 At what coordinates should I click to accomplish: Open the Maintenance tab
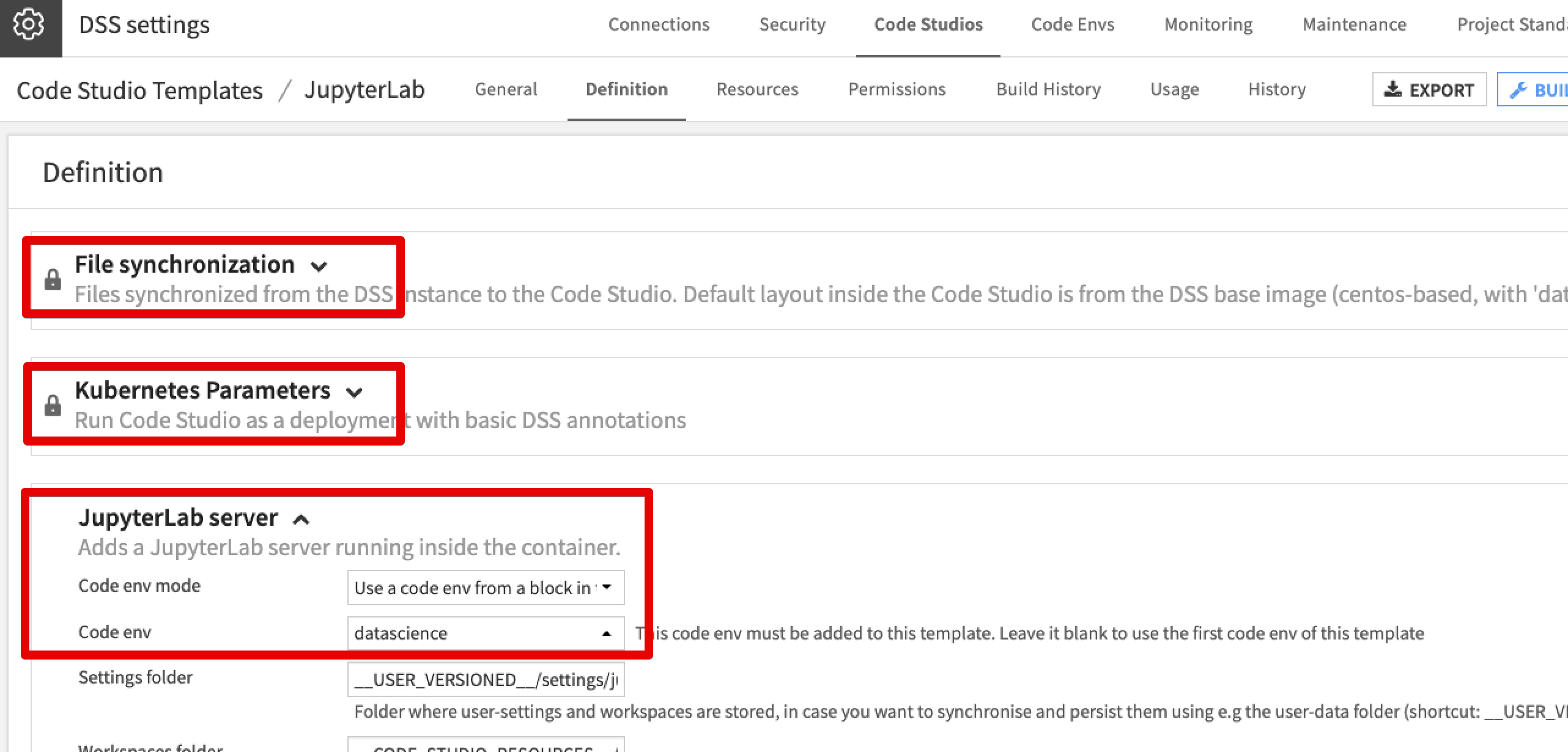tap(1355, 24)
